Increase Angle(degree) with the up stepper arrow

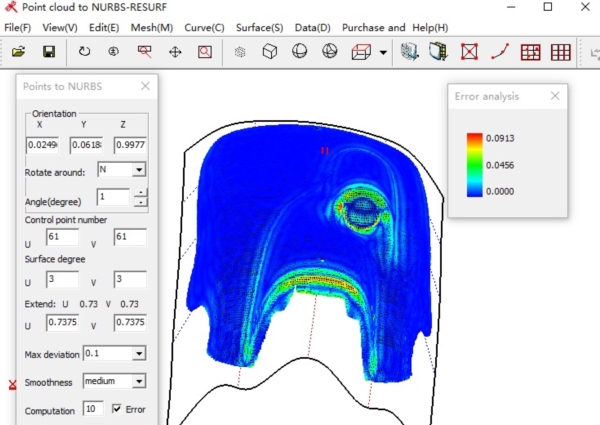tap(140, 192)
